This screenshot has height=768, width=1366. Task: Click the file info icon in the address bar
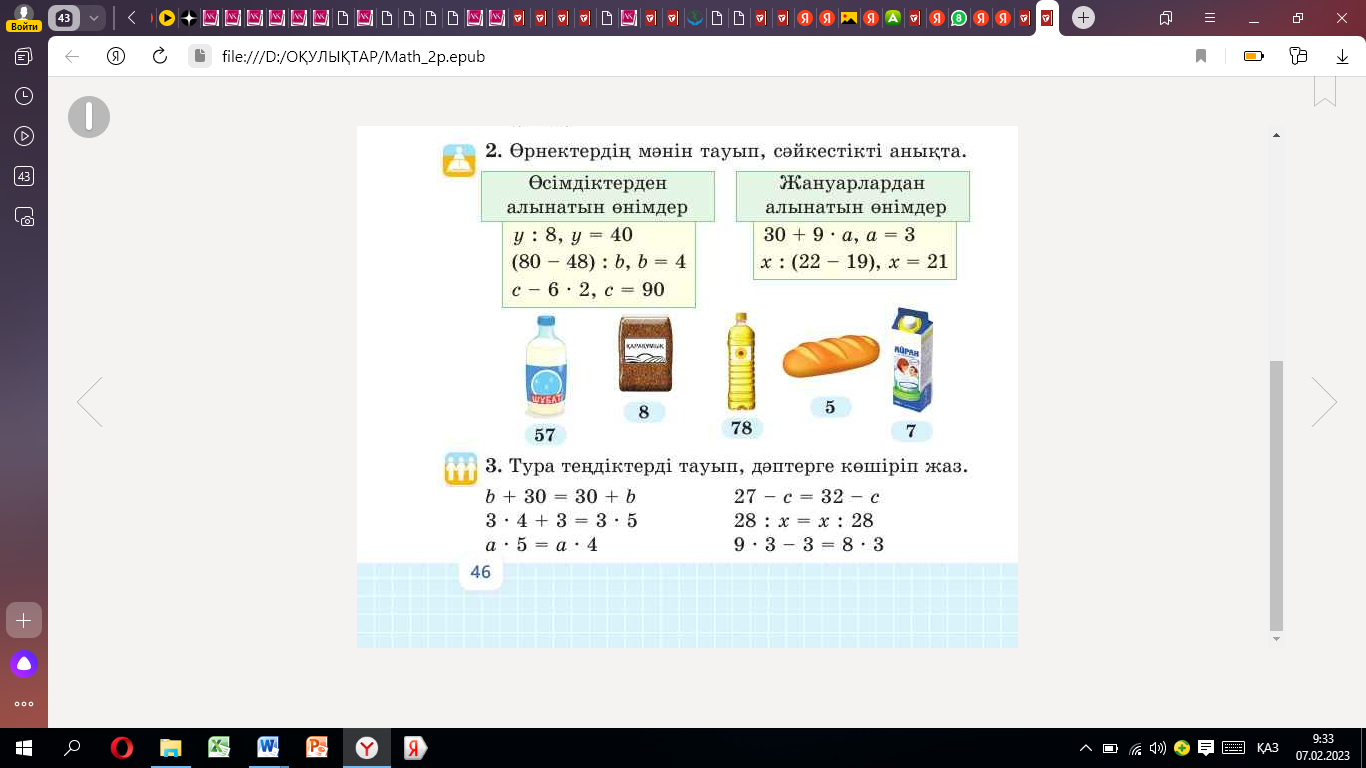pyautogui.click(x=200, y=57)
